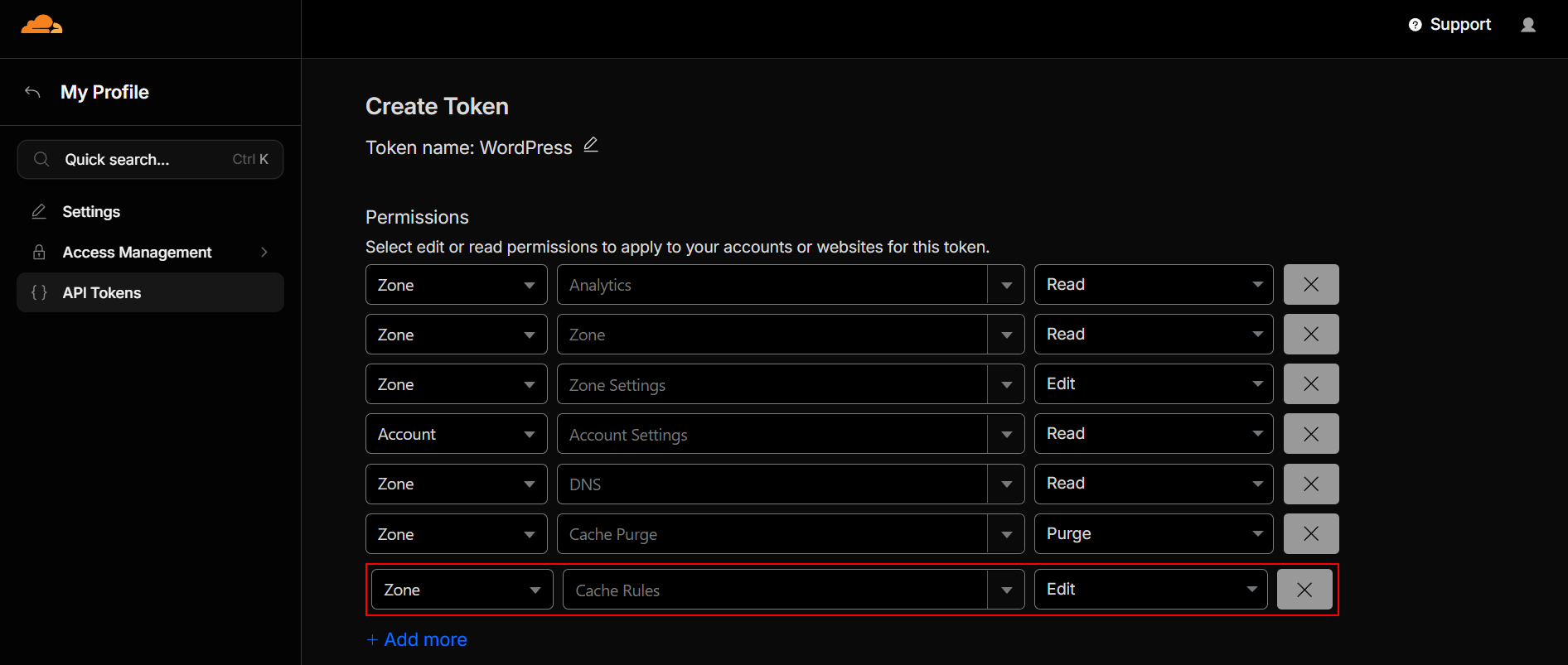This screenshot has width=1568, height=665.
Task: Open the Analytics permission dropdown
Action: 791,285
